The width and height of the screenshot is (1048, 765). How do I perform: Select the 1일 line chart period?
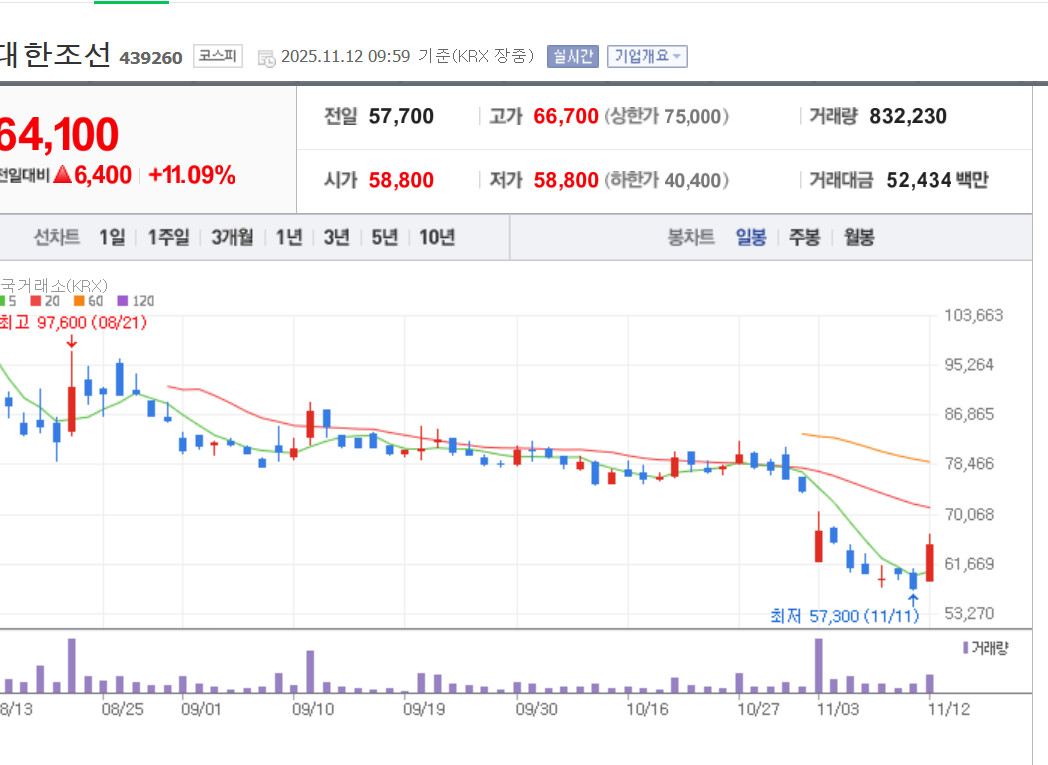(x=112, y=237)
